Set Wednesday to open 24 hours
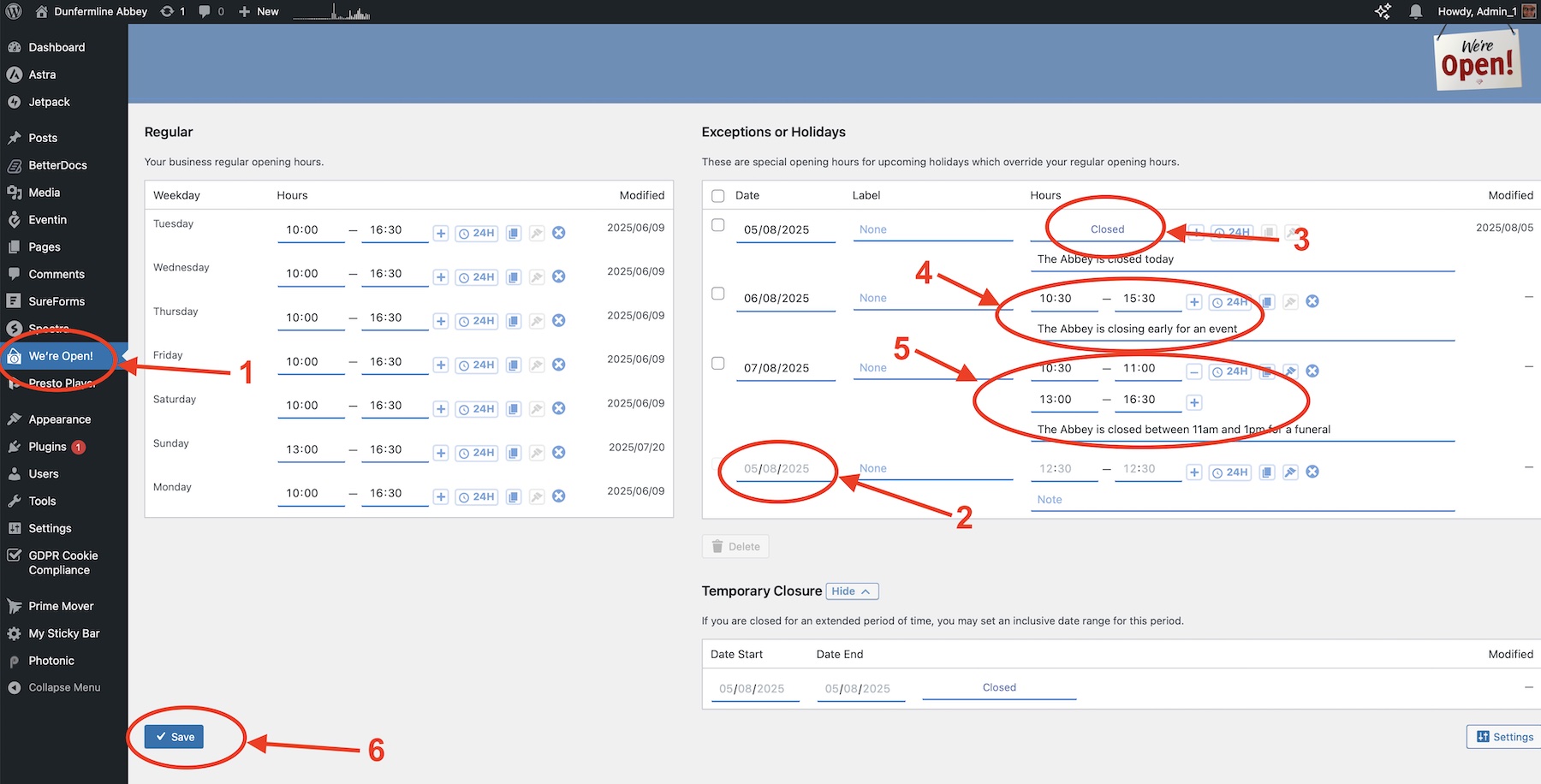This screenshot has width=1541, height=784. (x=477, y=277)
